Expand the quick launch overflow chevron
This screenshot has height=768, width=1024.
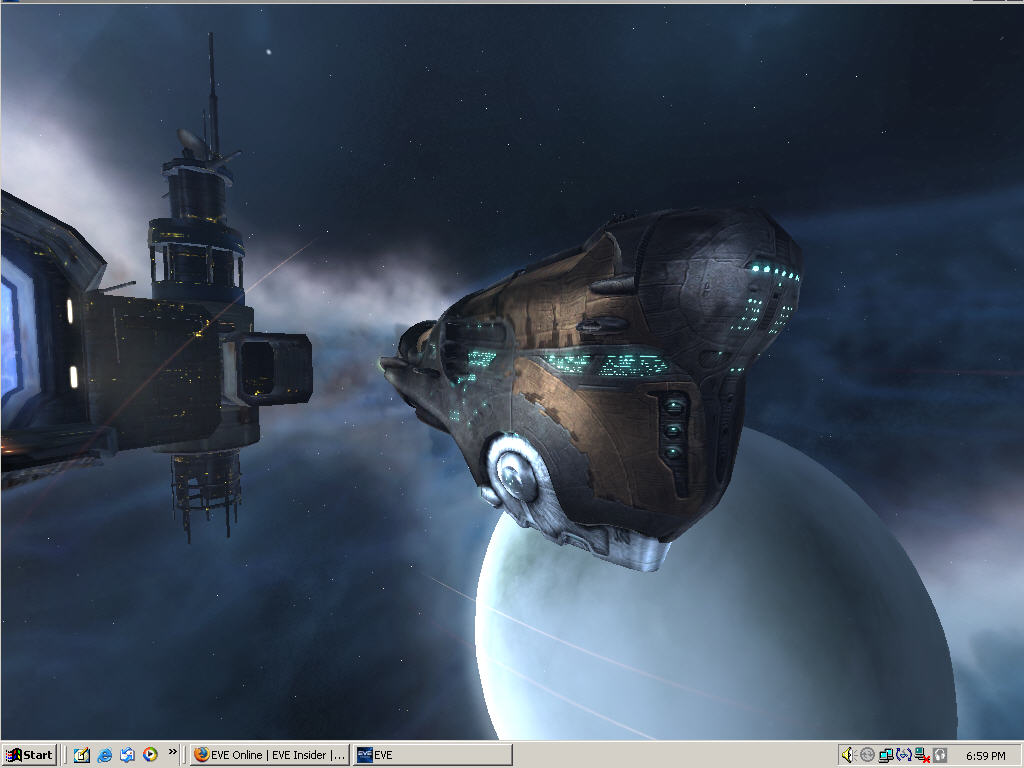[x=172, y=752]
